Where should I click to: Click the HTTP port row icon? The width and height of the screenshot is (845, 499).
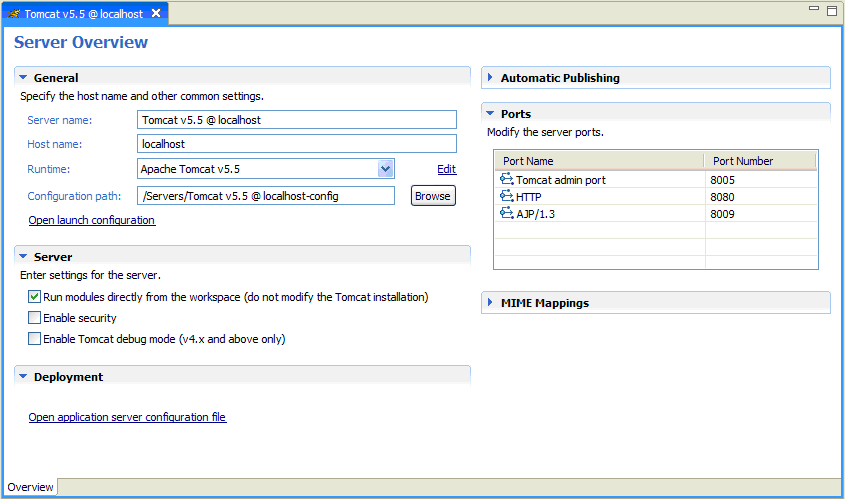pyautogui.click(x=507, y=196)
